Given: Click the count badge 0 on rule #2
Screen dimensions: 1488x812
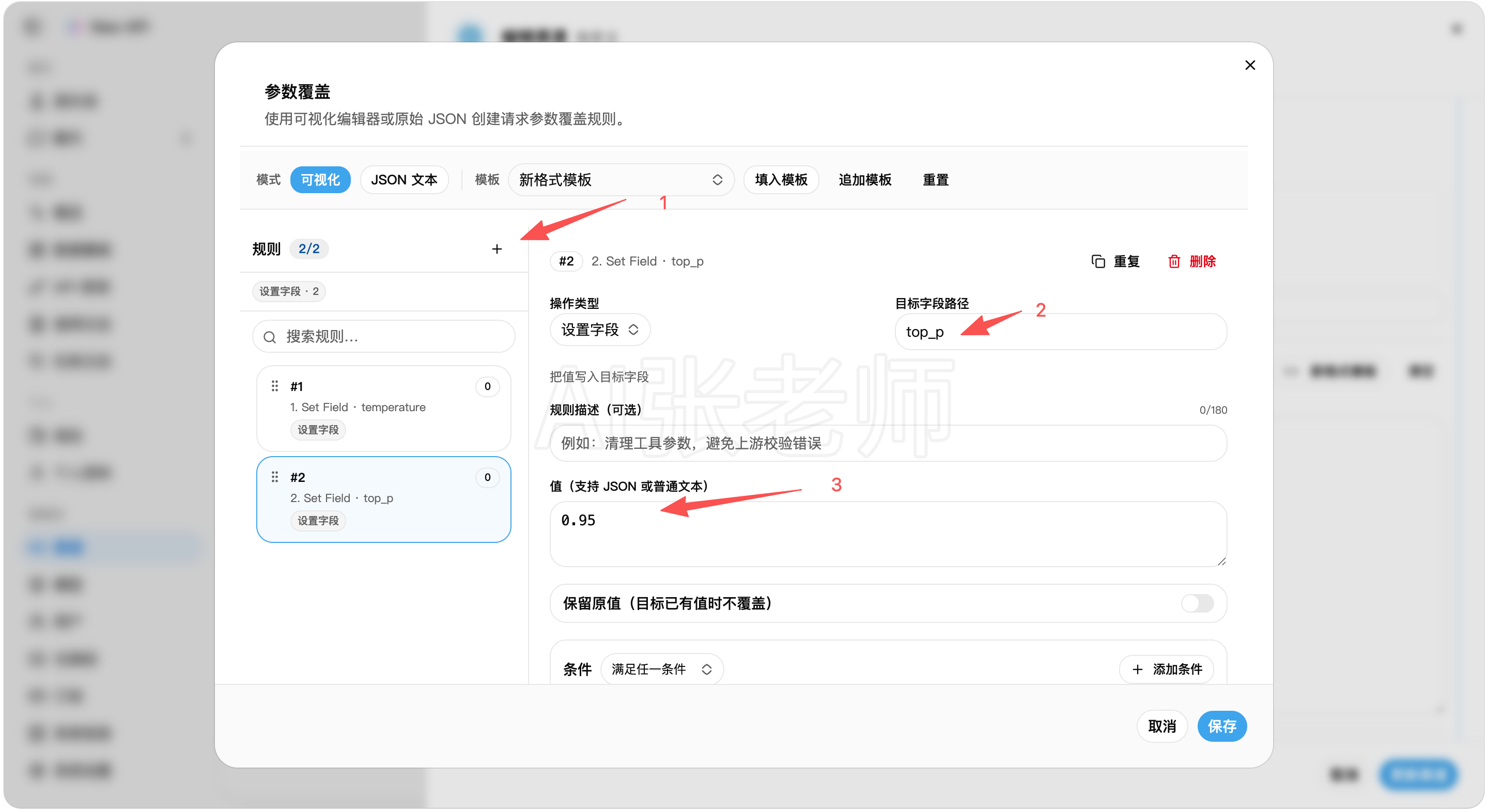Looking at the screenshot, I should click(488, 477).
